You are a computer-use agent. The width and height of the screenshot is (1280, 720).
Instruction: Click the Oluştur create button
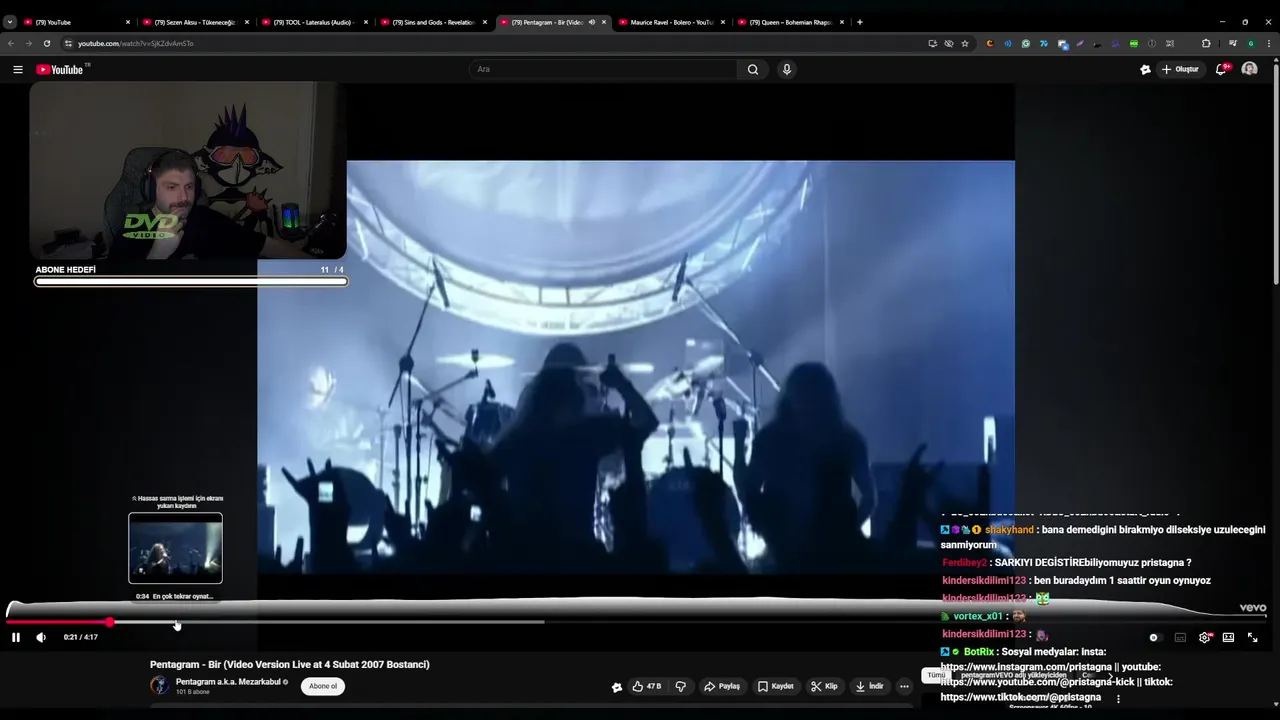pyautogui.click(x=1179, y=69)
